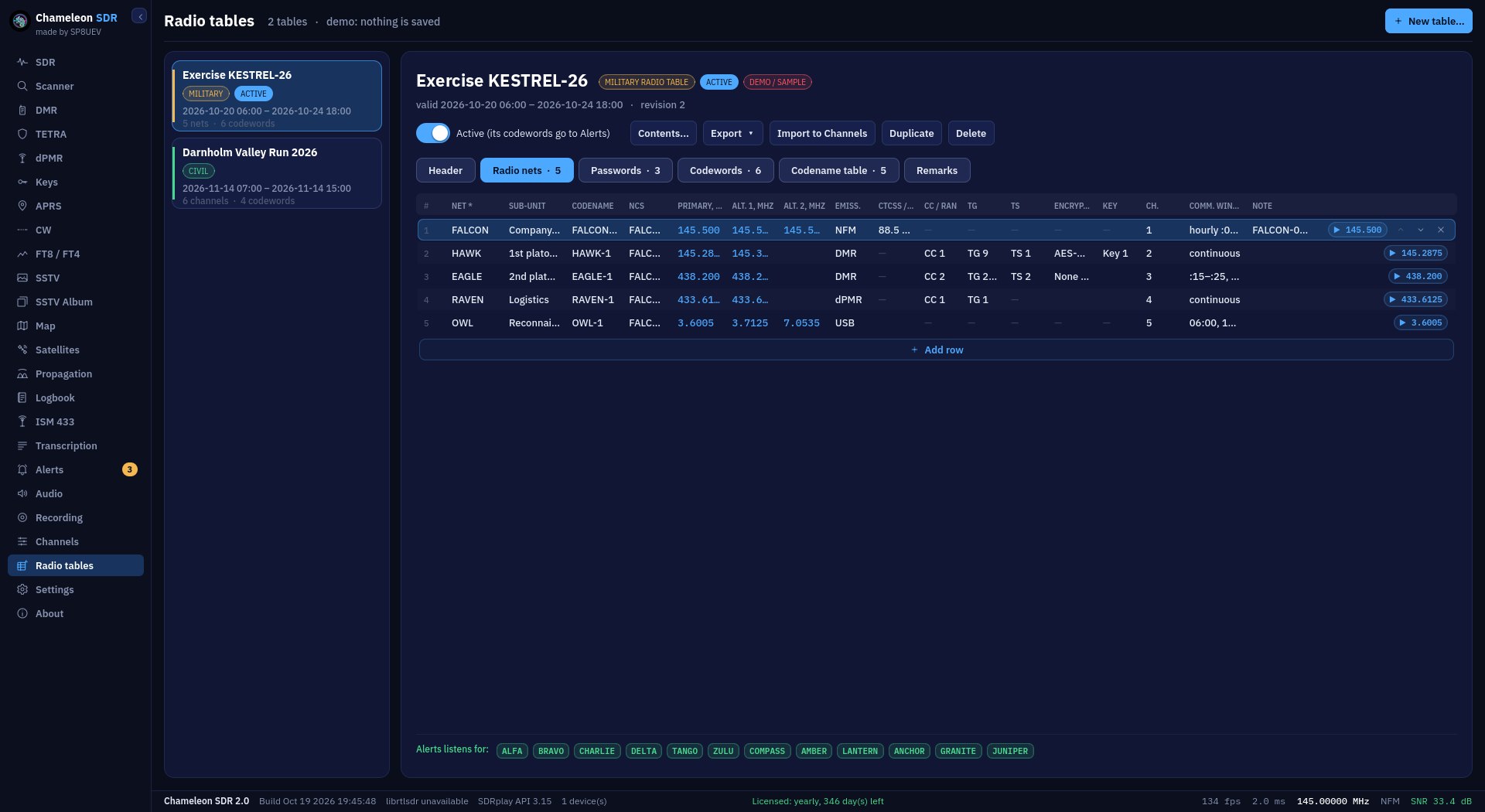Open the Audio speaker icon

[22, 493]
